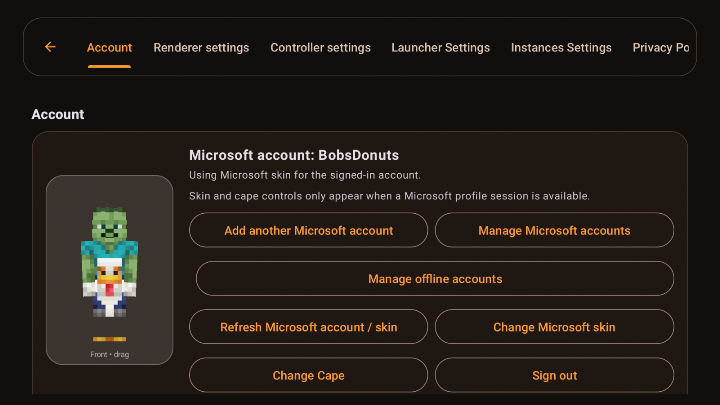Click Add another Microsoft account

309,230
